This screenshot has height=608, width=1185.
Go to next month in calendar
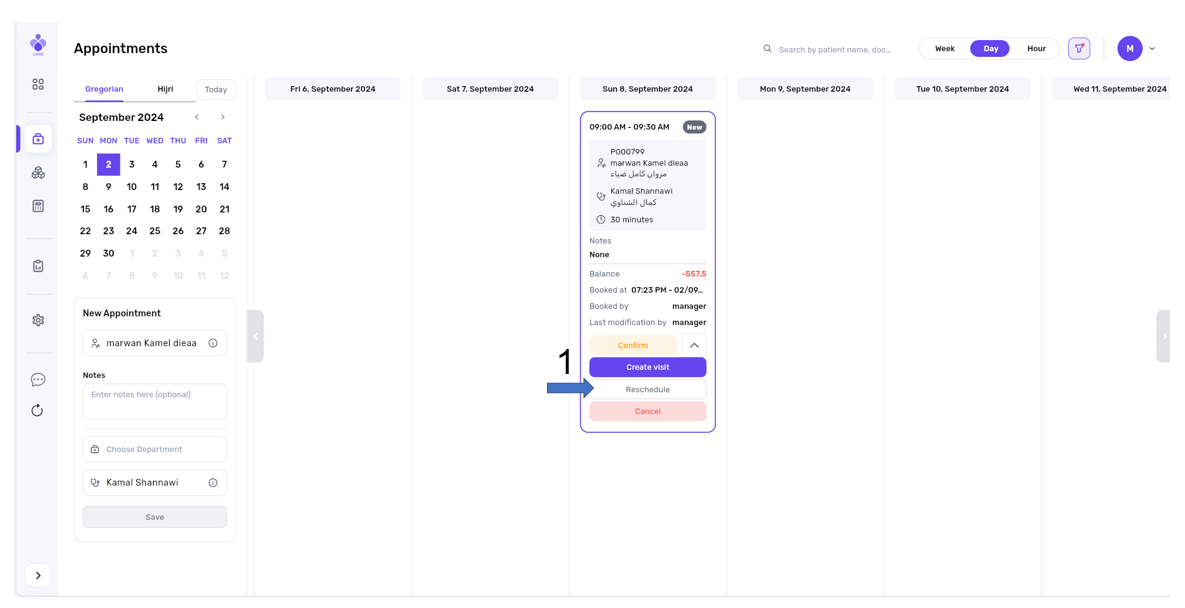223,117
